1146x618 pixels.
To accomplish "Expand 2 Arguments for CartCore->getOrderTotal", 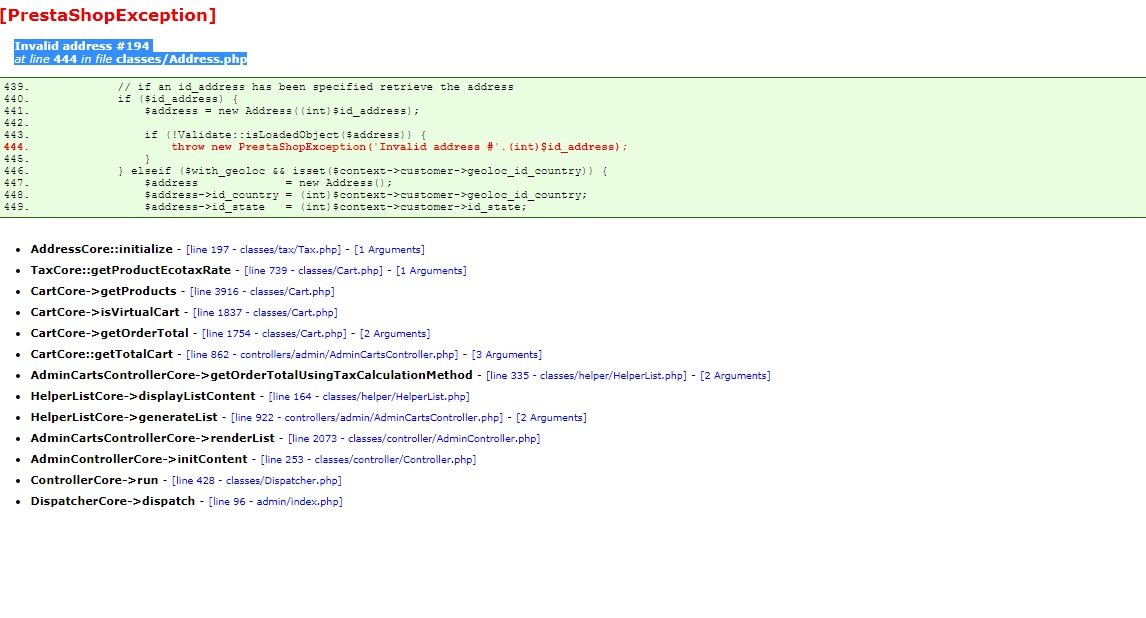I will [x=395, y=334].
